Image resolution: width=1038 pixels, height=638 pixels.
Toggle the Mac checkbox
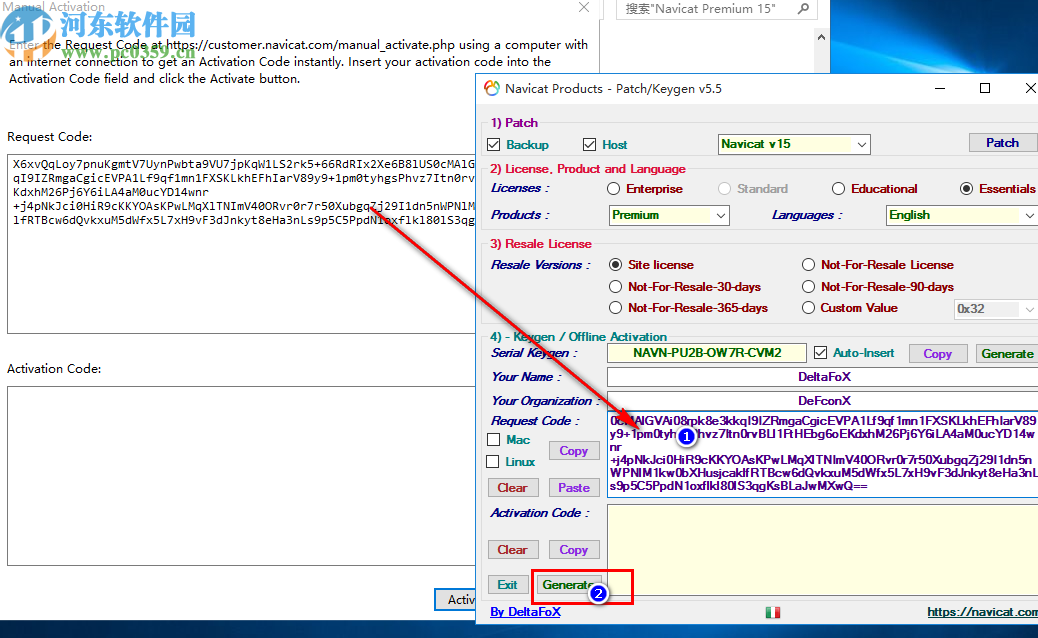(x=493, y=439)
